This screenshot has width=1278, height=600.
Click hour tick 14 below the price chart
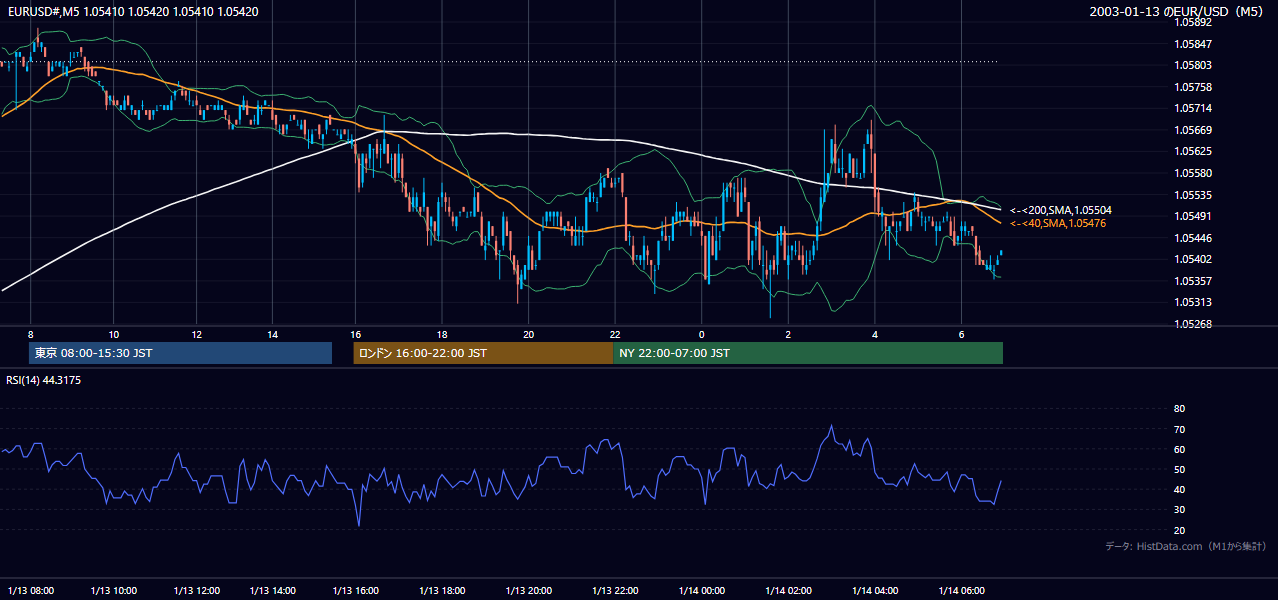coord(274,334)
